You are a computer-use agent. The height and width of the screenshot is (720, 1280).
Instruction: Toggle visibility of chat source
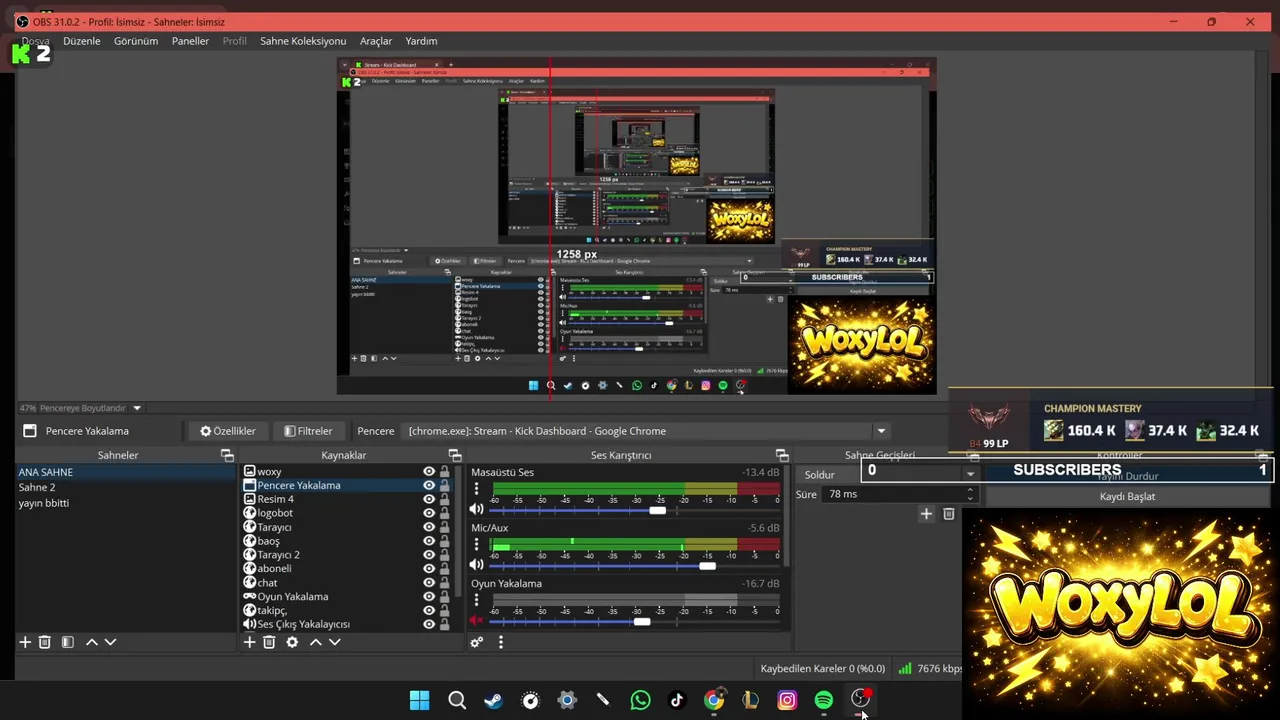coord(429,583)
